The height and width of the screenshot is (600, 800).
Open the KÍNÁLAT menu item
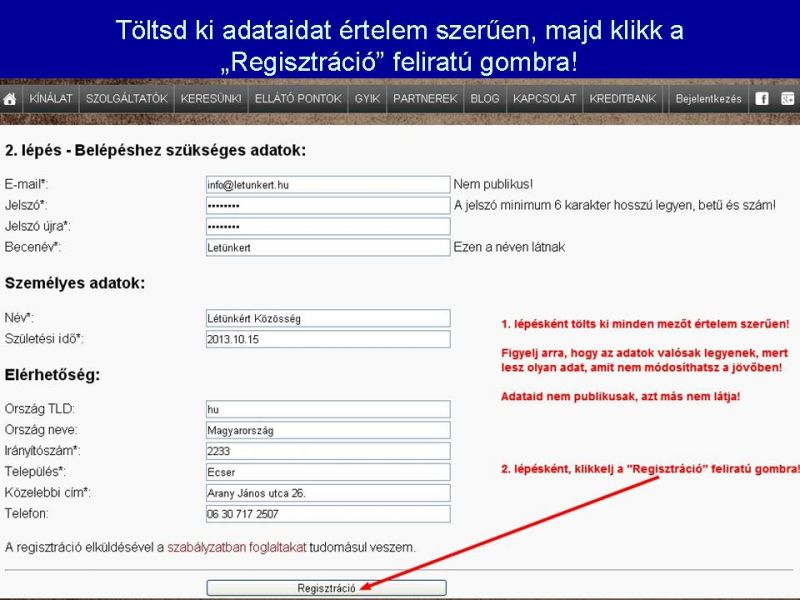point(51,98)
